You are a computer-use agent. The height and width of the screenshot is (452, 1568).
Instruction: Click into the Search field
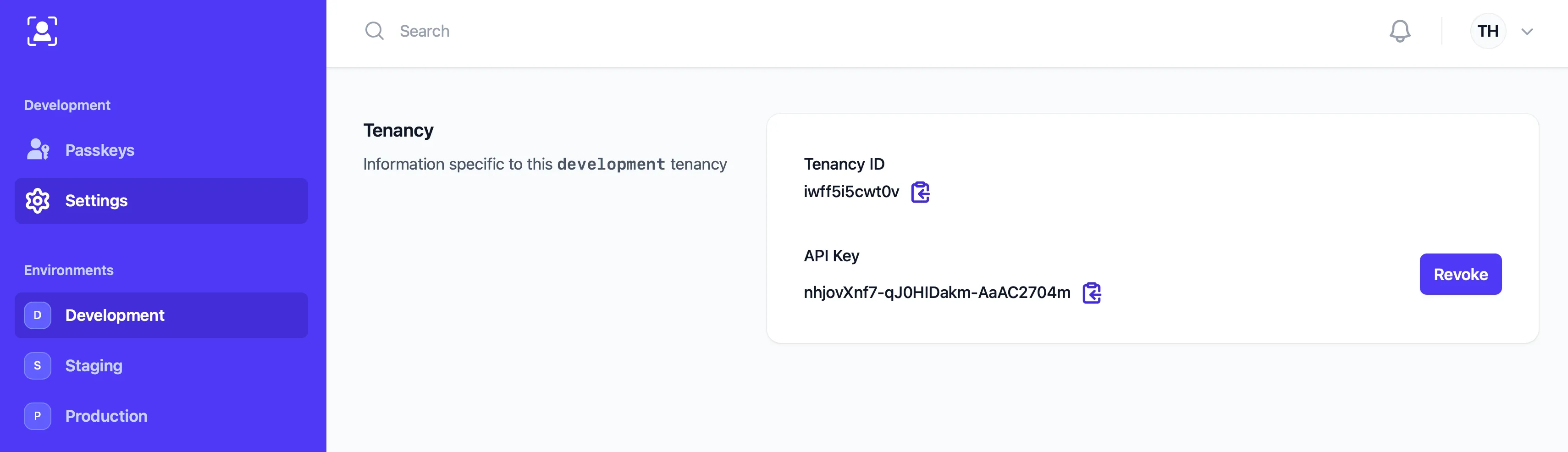point(424,30)
